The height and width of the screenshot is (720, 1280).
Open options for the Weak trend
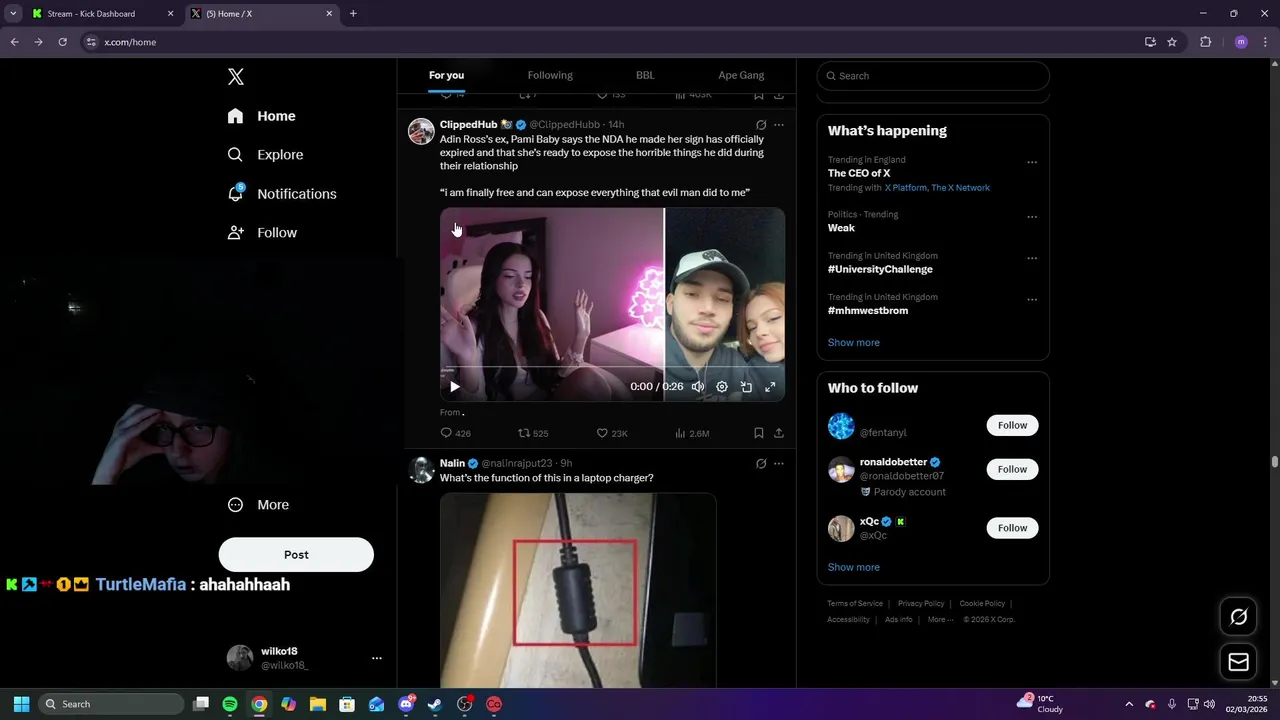(1032, 217)
